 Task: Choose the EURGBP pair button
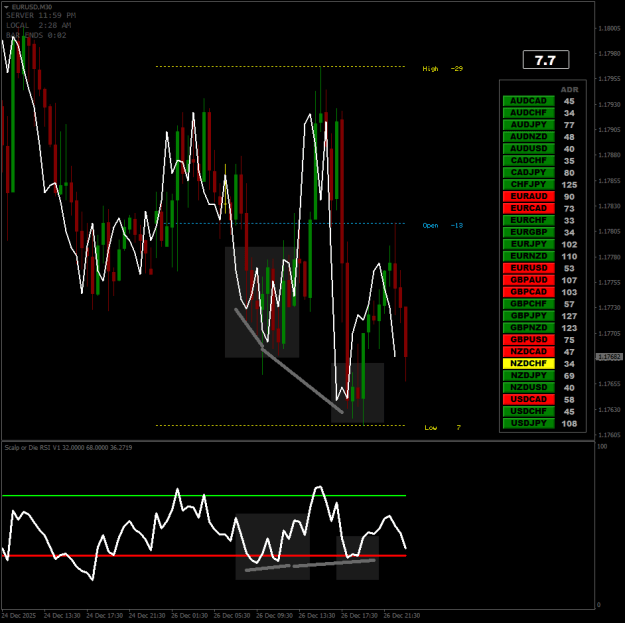[529, 232]
